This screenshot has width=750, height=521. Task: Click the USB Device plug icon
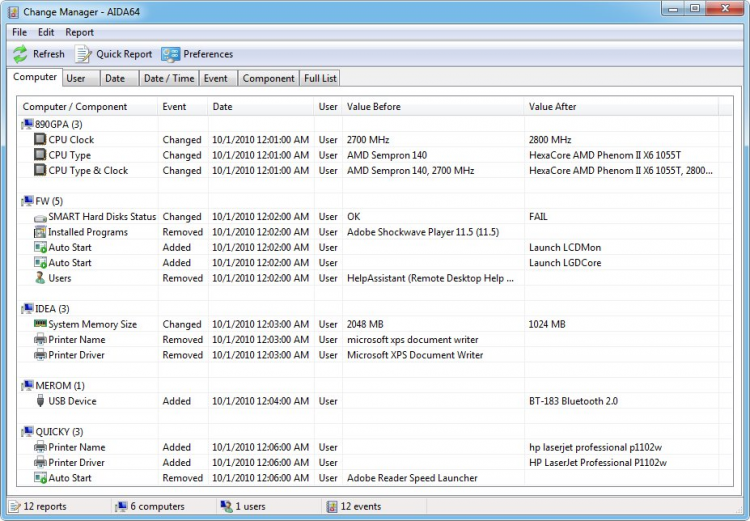(x=40, y=401)
